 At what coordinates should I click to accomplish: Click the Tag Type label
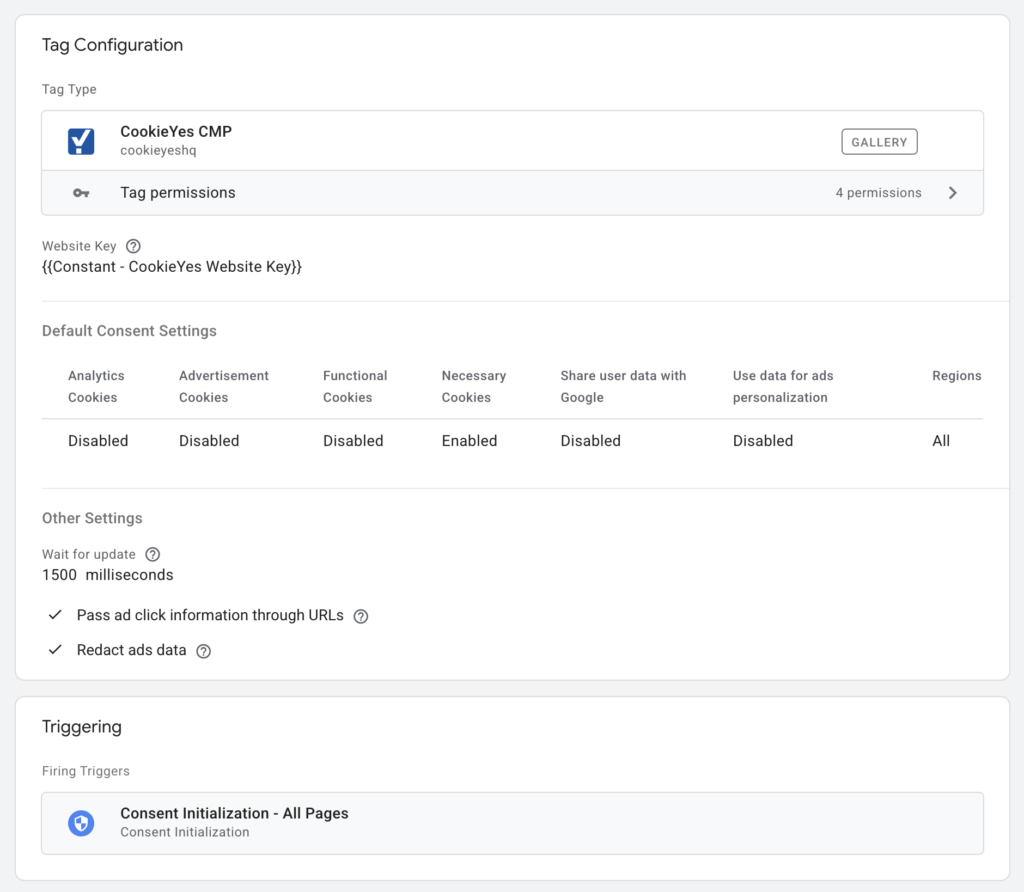coord(69,89)
